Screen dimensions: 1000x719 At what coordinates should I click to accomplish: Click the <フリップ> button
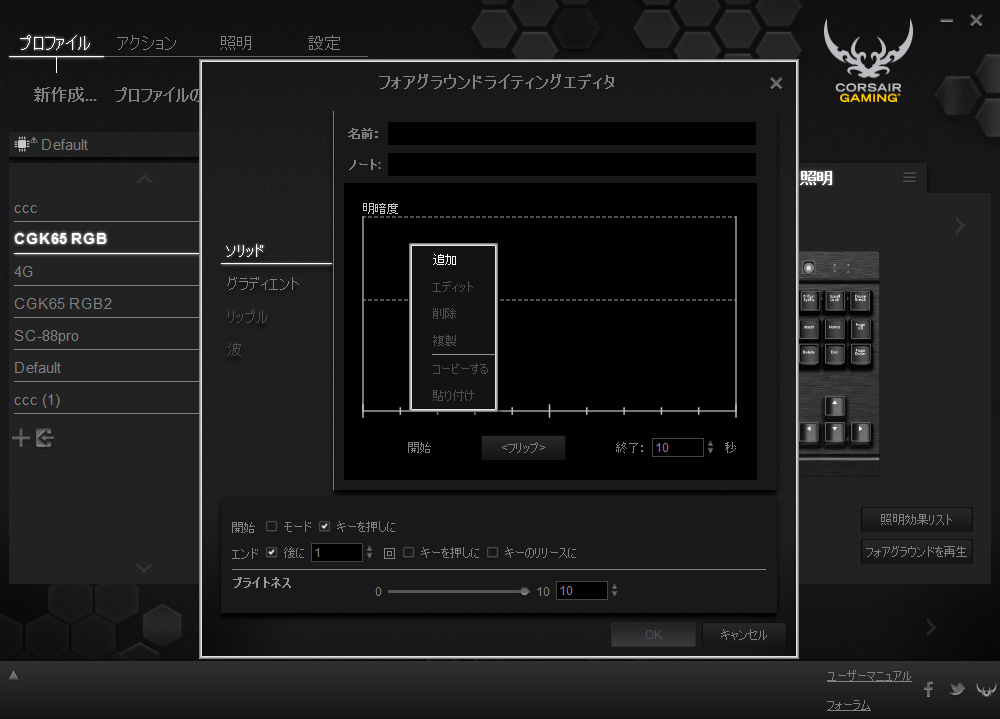click(x=523, y=447)
